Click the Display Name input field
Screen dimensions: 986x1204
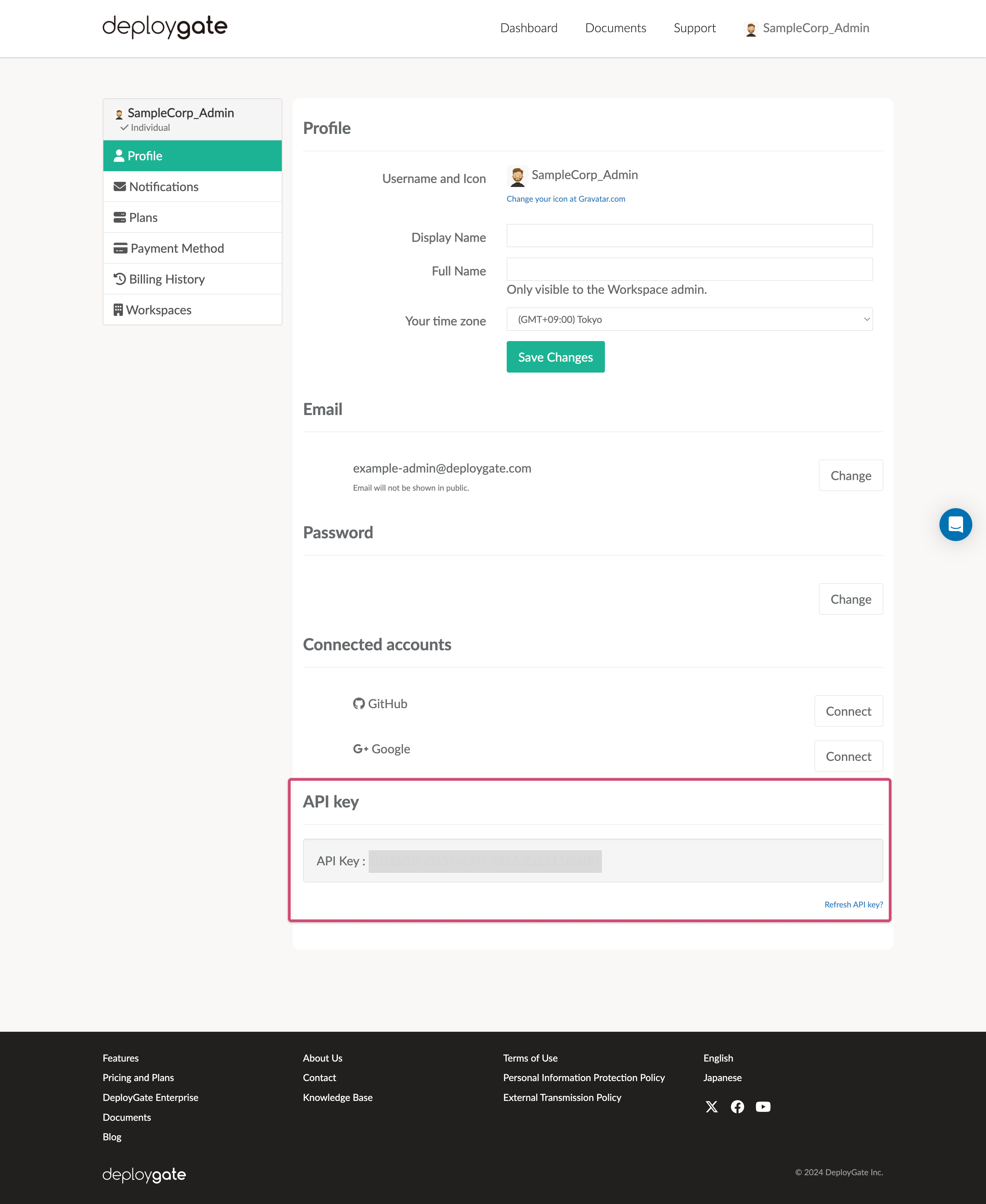689,235
